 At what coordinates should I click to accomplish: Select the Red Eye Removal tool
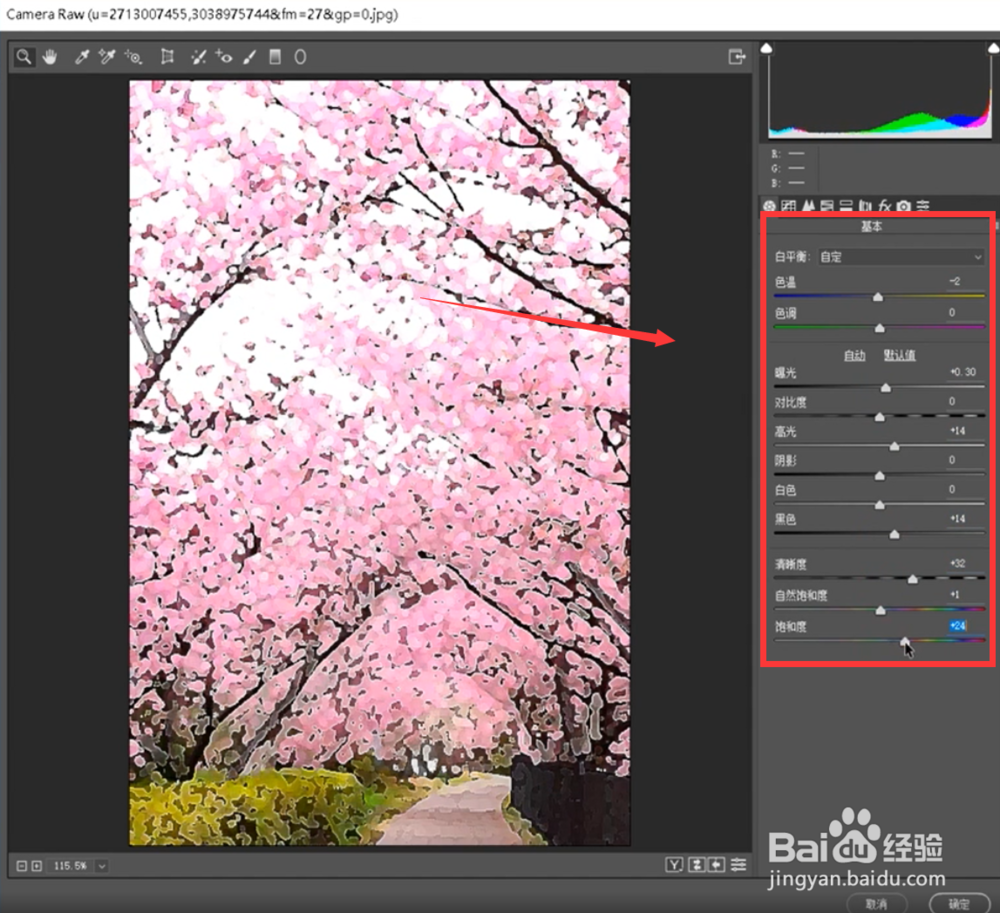pos(223,57)
